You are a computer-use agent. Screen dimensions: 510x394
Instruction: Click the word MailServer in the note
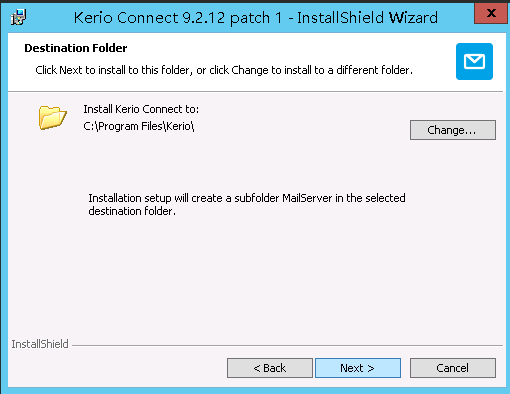pyautogui.click(x=307, y=198)
